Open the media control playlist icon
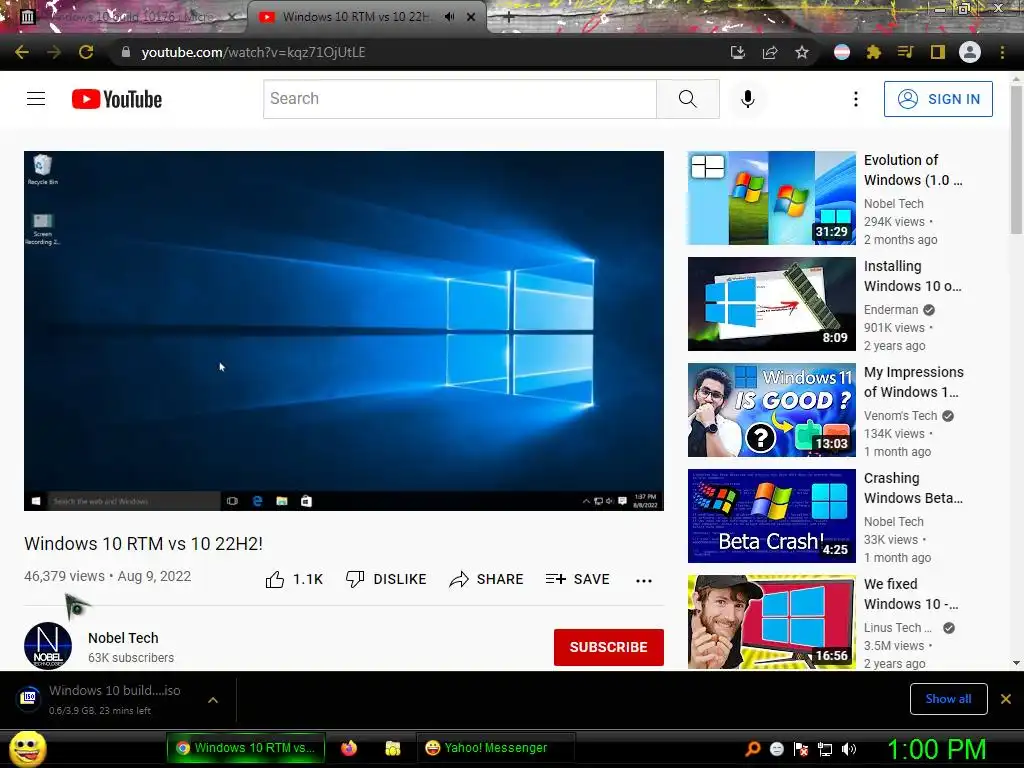Viewport: 1024px width, 768px height. point(905,52)
